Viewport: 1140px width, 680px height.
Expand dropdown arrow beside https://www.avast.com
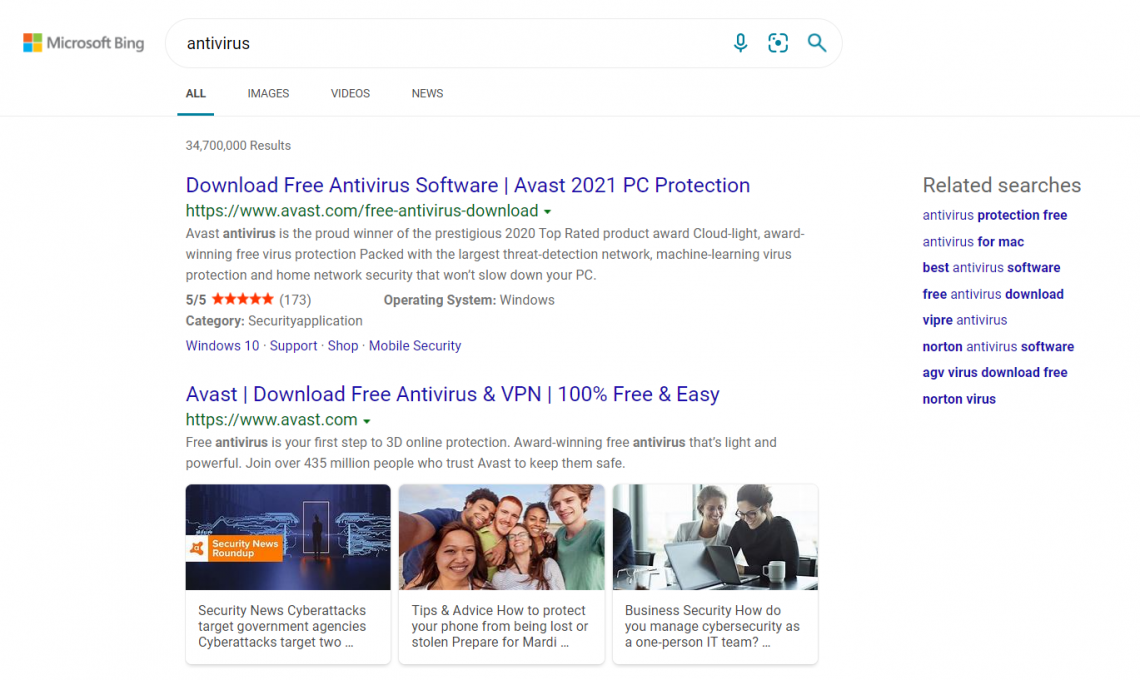pyautogui.click(x=367, y=421)
